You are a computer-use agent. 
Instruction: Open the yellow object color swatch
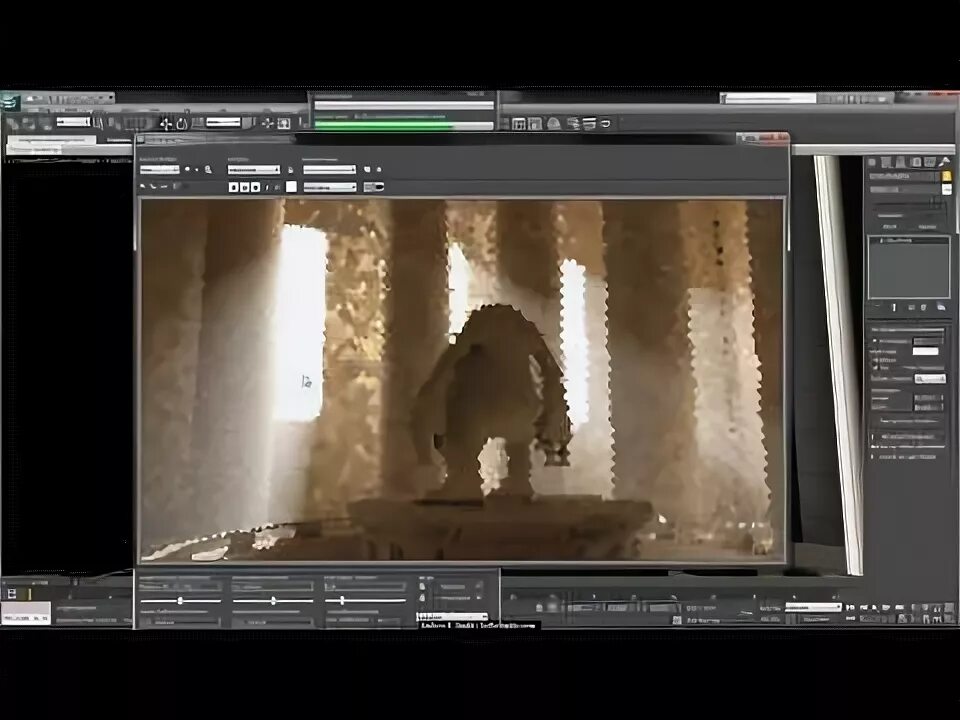947,176
